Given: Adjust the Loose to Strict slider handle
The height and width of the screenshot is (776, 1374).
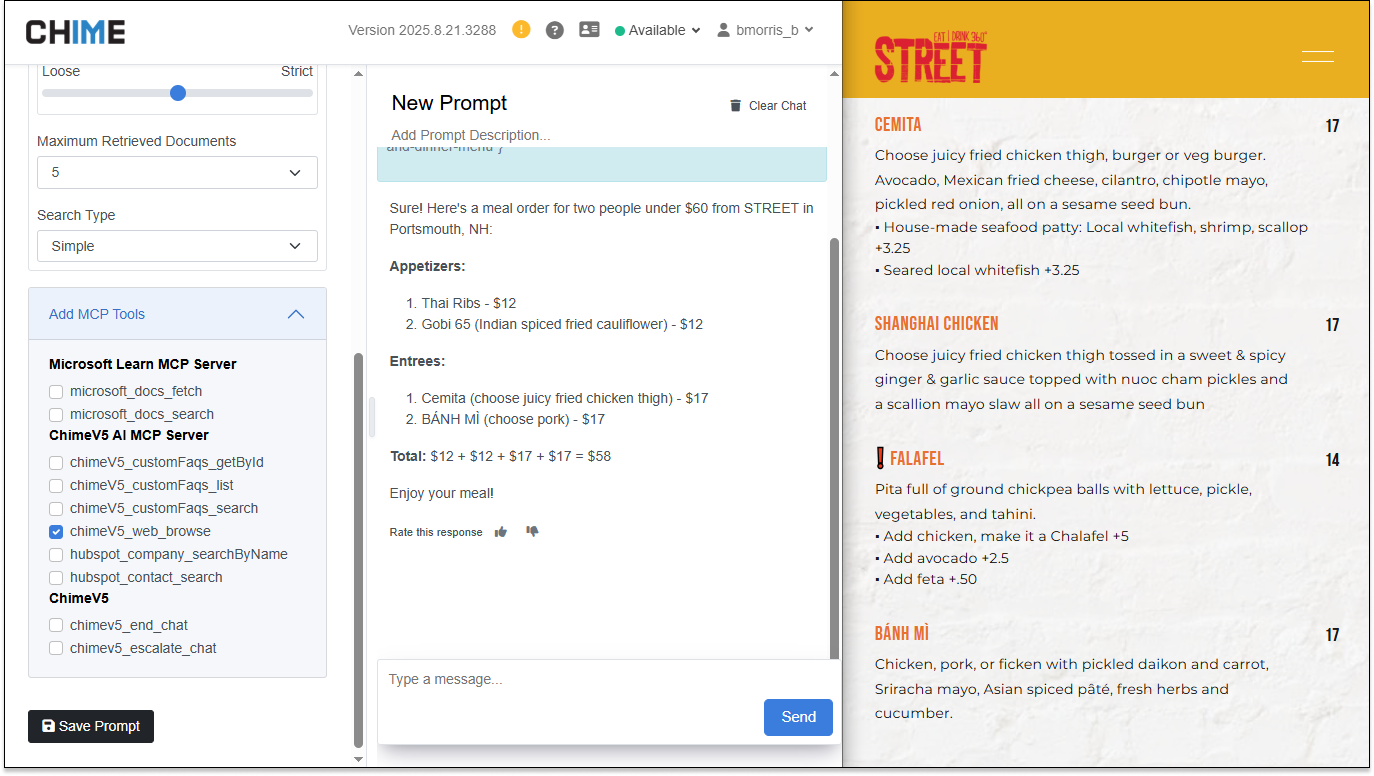Looking at the screenshot, I should click(x=178, y=93).
